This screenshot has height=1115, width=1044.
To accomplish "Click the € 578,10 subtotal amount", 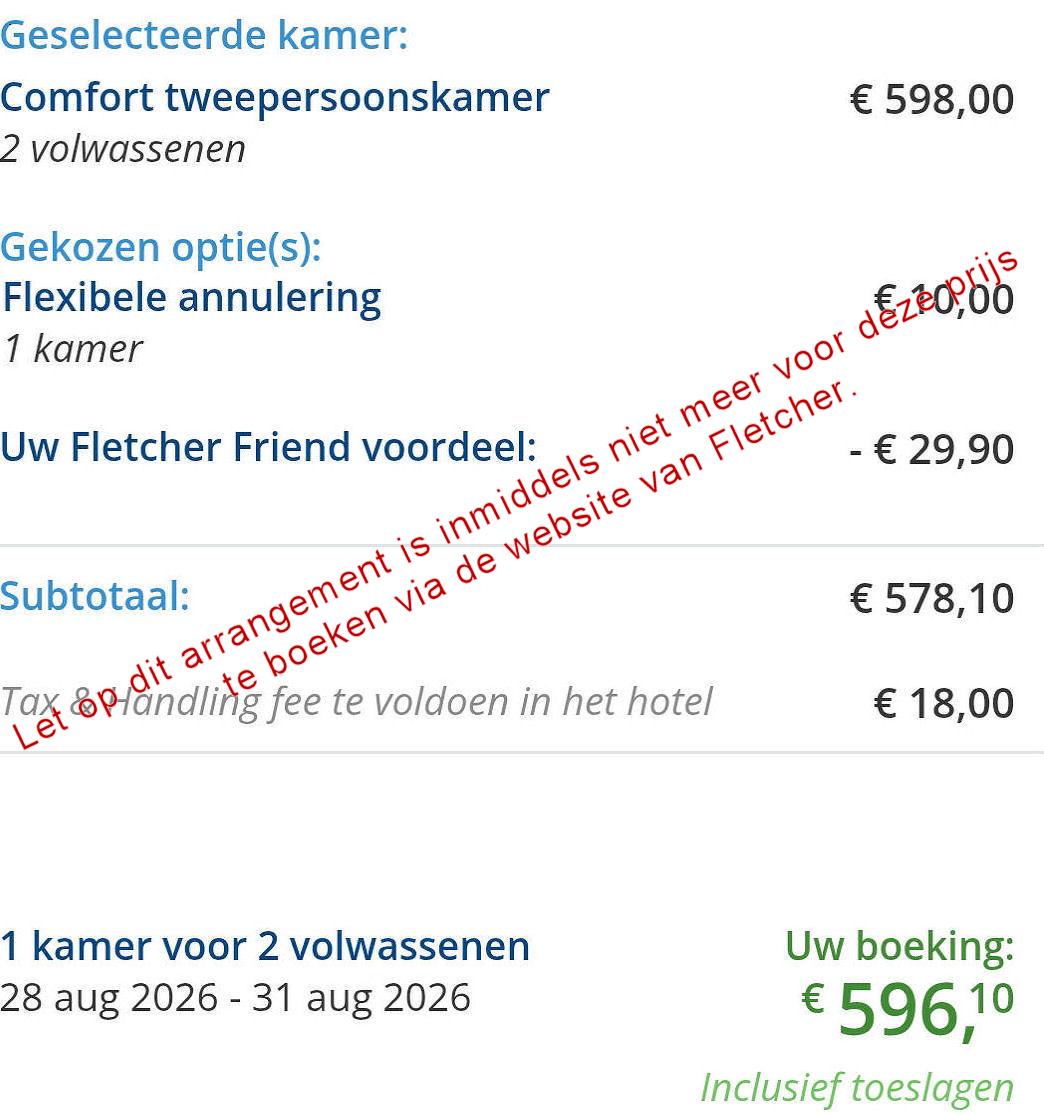I will pos(931,599).
